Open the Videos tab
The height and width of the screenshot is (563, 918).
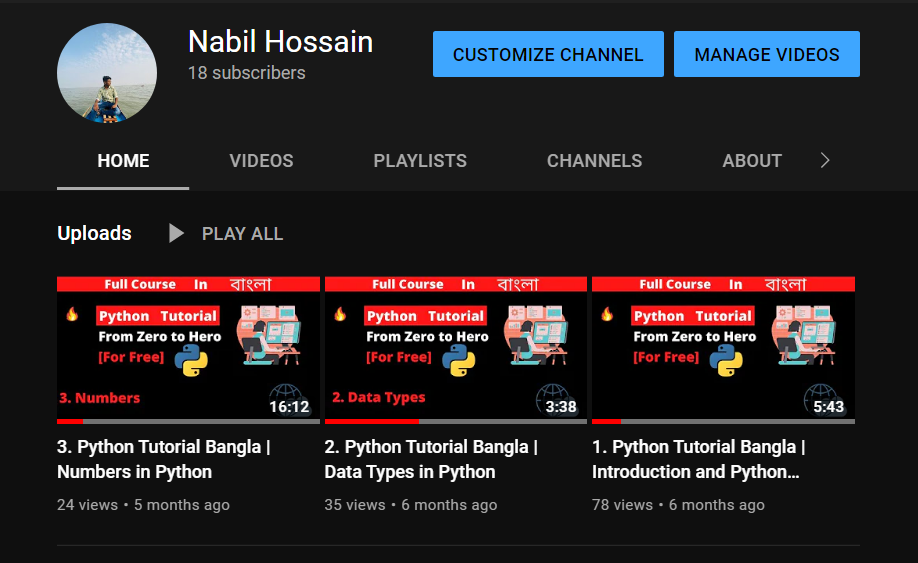point(261,161)
